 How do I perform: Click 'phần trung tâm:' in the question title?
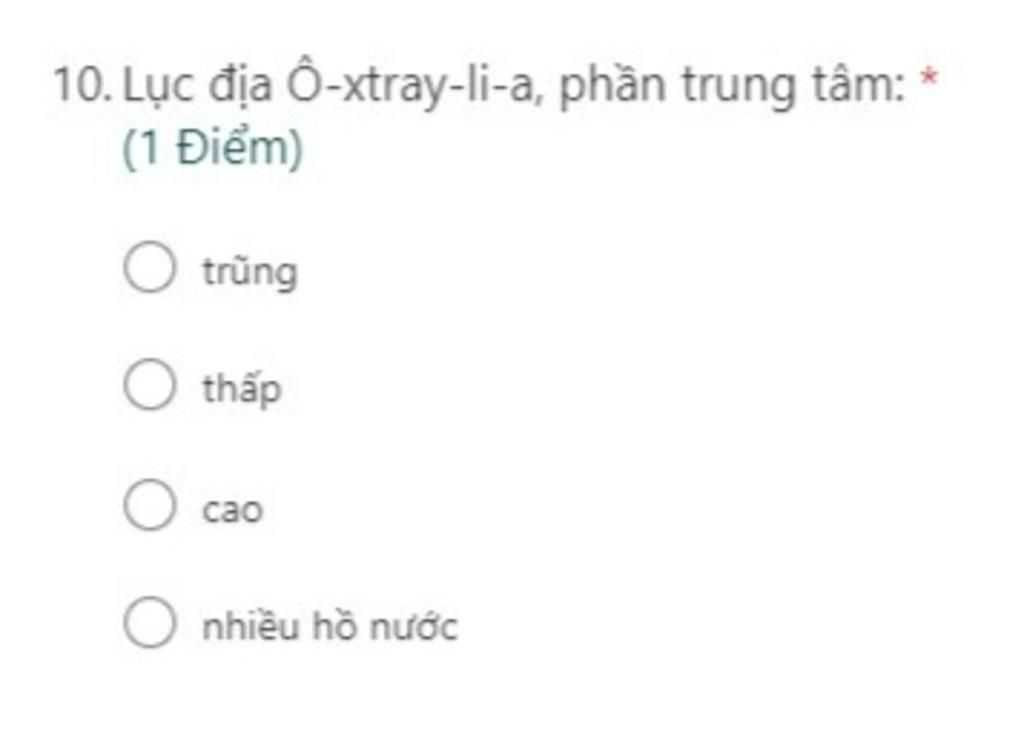pyautogui.click(x=732, y=86)
